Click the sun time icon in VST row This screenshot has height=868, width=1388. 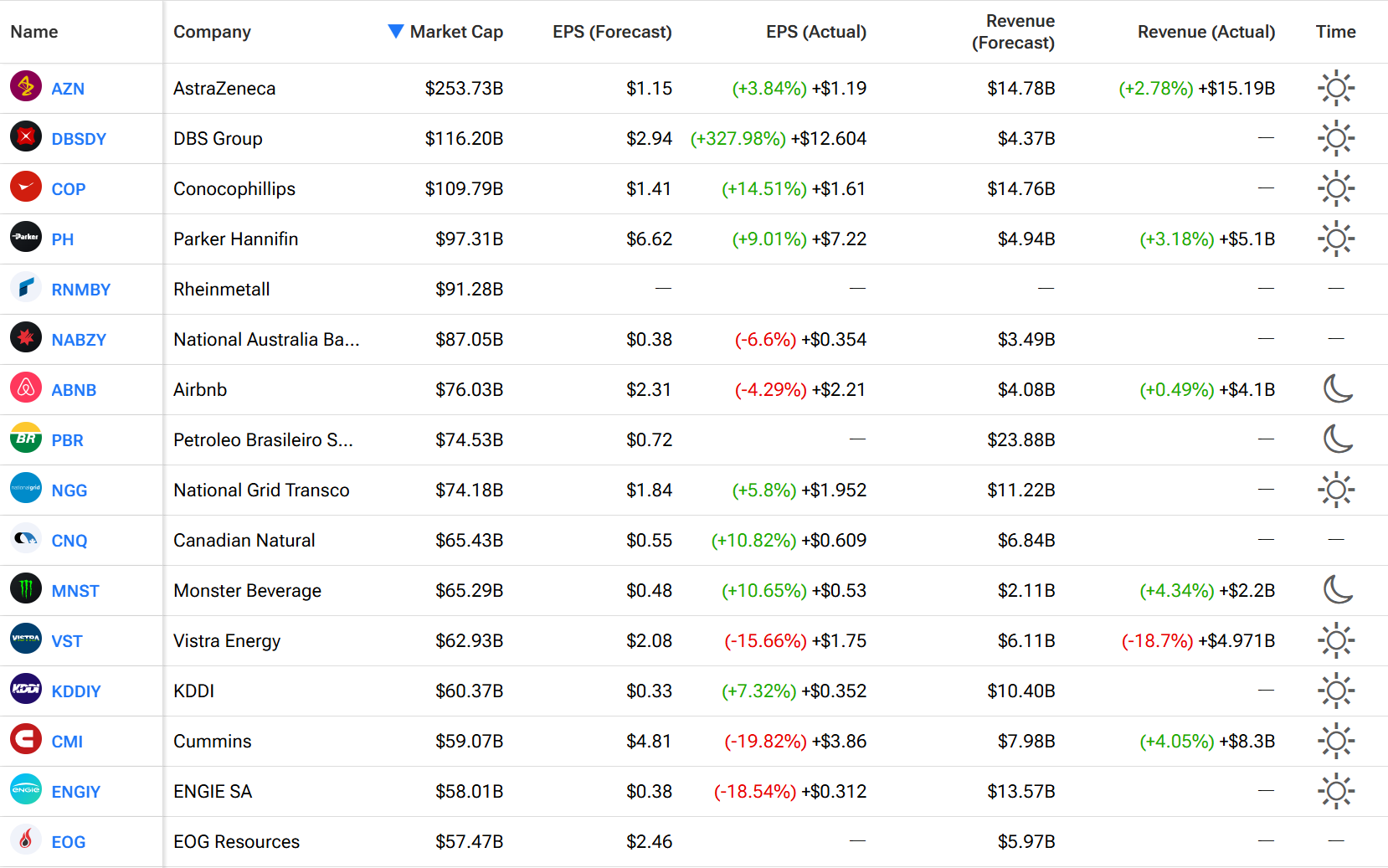[1336, 640]
